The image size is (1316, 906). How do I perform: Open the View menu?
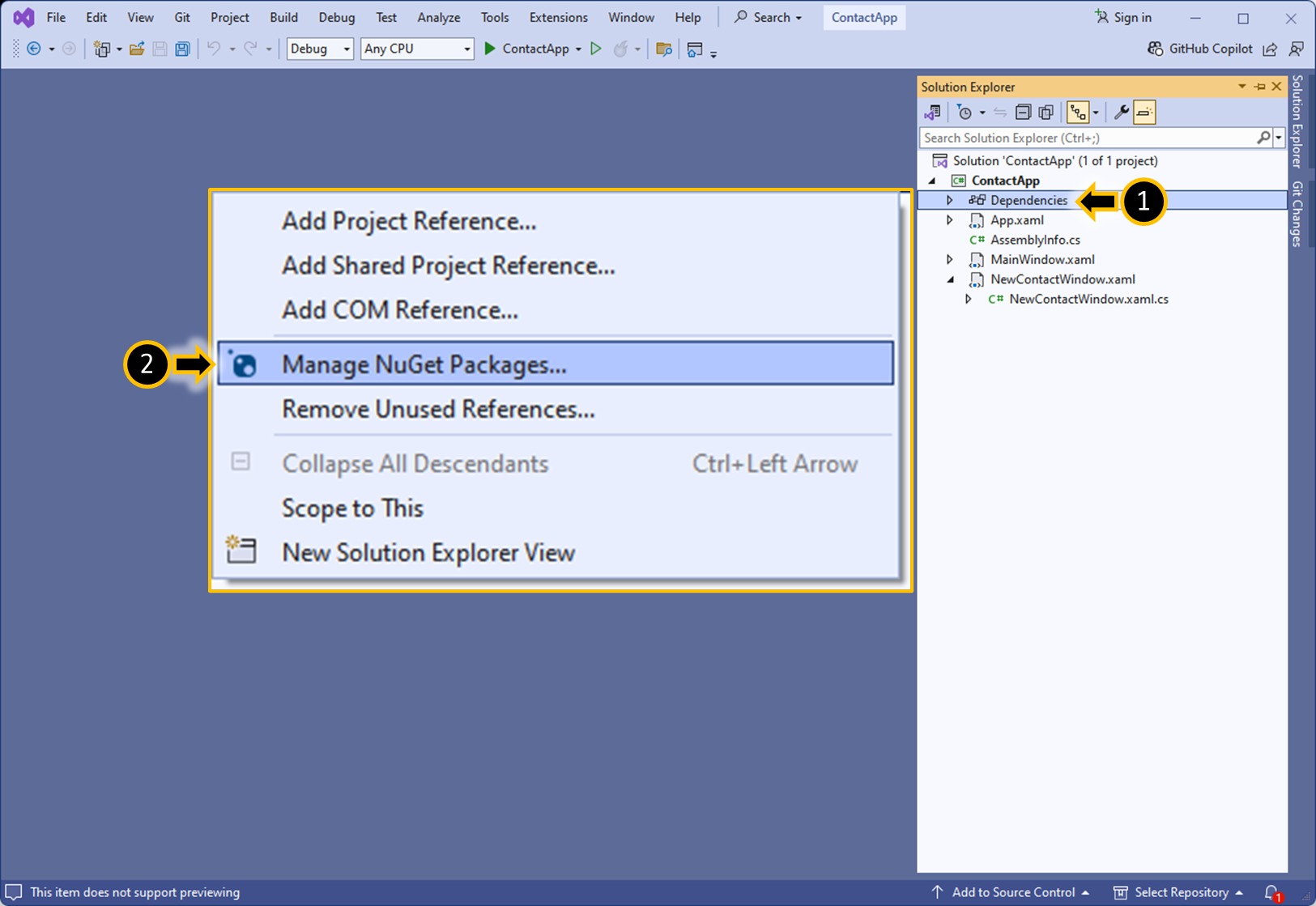[140, 17]
